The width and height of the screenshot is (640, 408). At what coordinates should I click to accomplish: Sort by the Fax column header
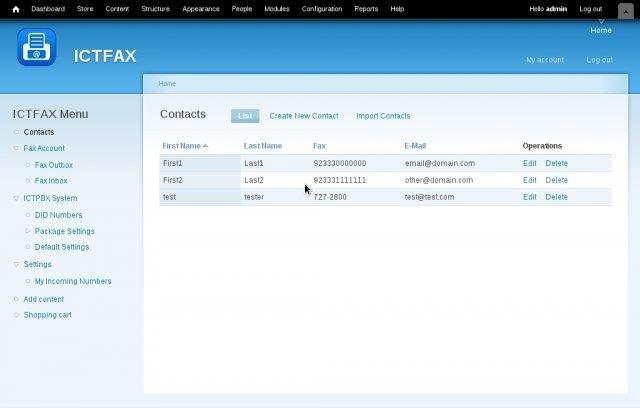click(x=319, y=146)
